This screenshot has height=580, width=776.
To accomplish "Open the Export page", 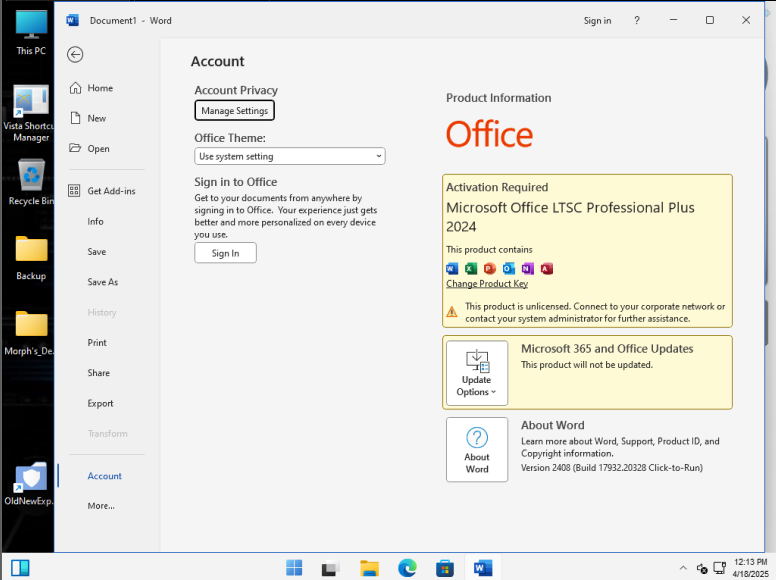I will pyautogui.click(x=100, y=403).
